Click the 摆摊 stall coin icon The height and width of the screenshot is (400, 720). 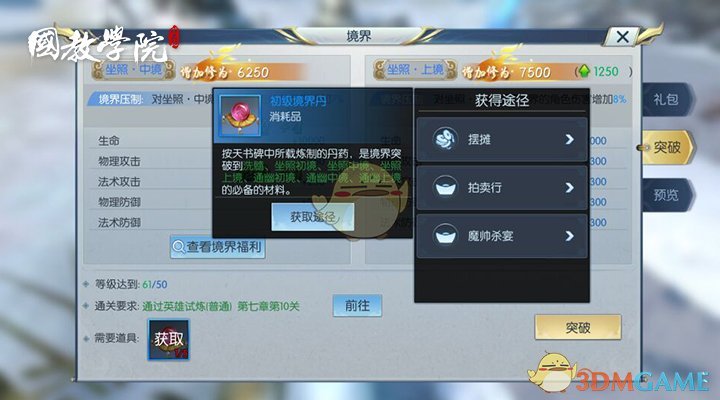pos(445,139)
